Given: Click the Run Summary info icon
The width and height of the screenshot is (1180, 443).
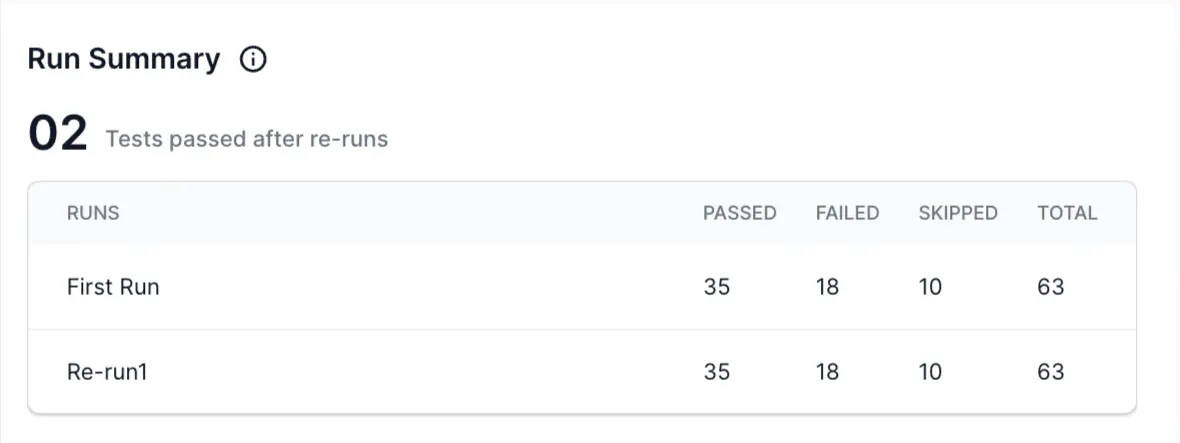Looking at the screenshot, I should [254, 60].
